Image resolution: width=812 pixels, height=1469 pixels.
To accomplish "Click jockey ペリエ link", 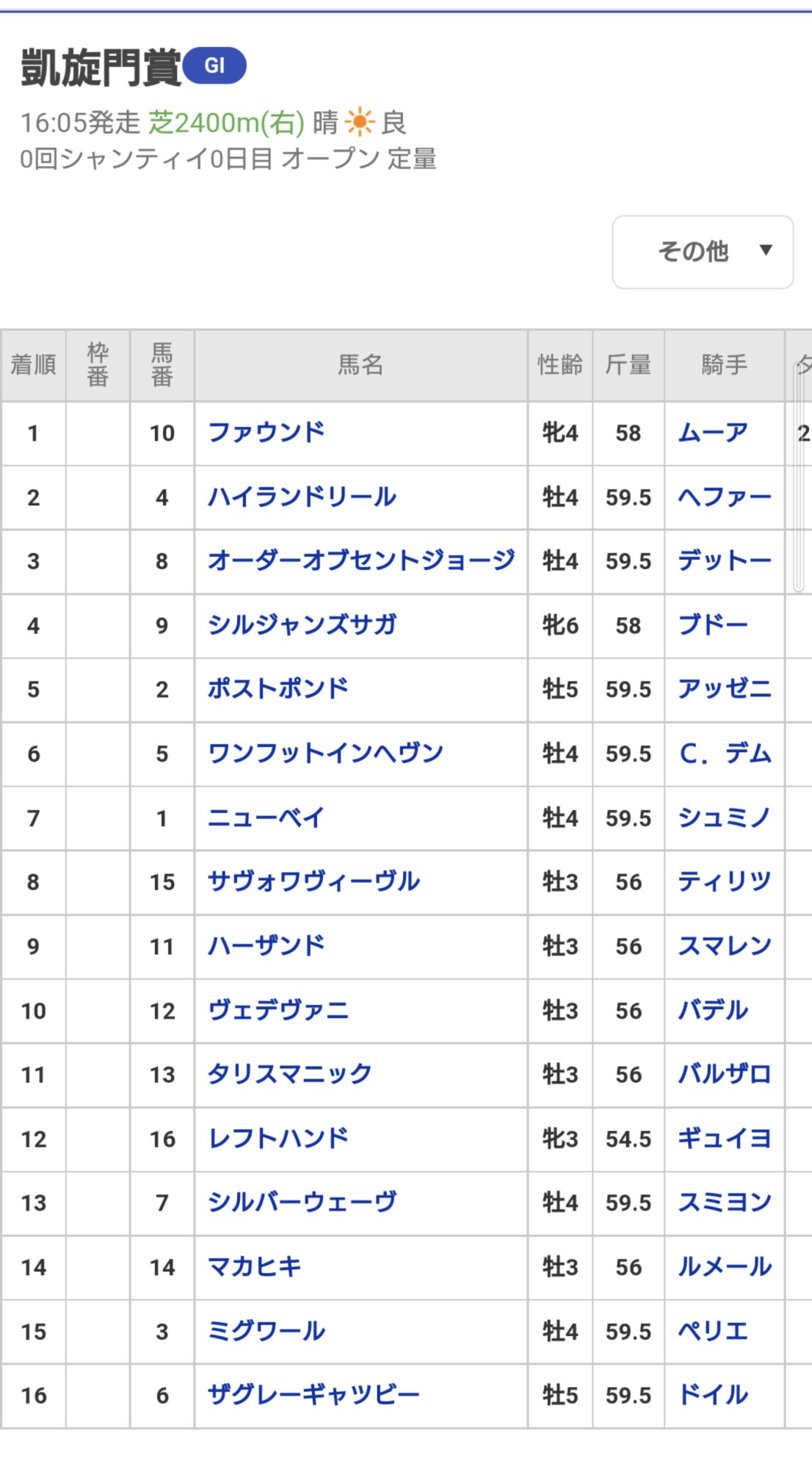I will pyautogui.click(x=713, y=1331).
